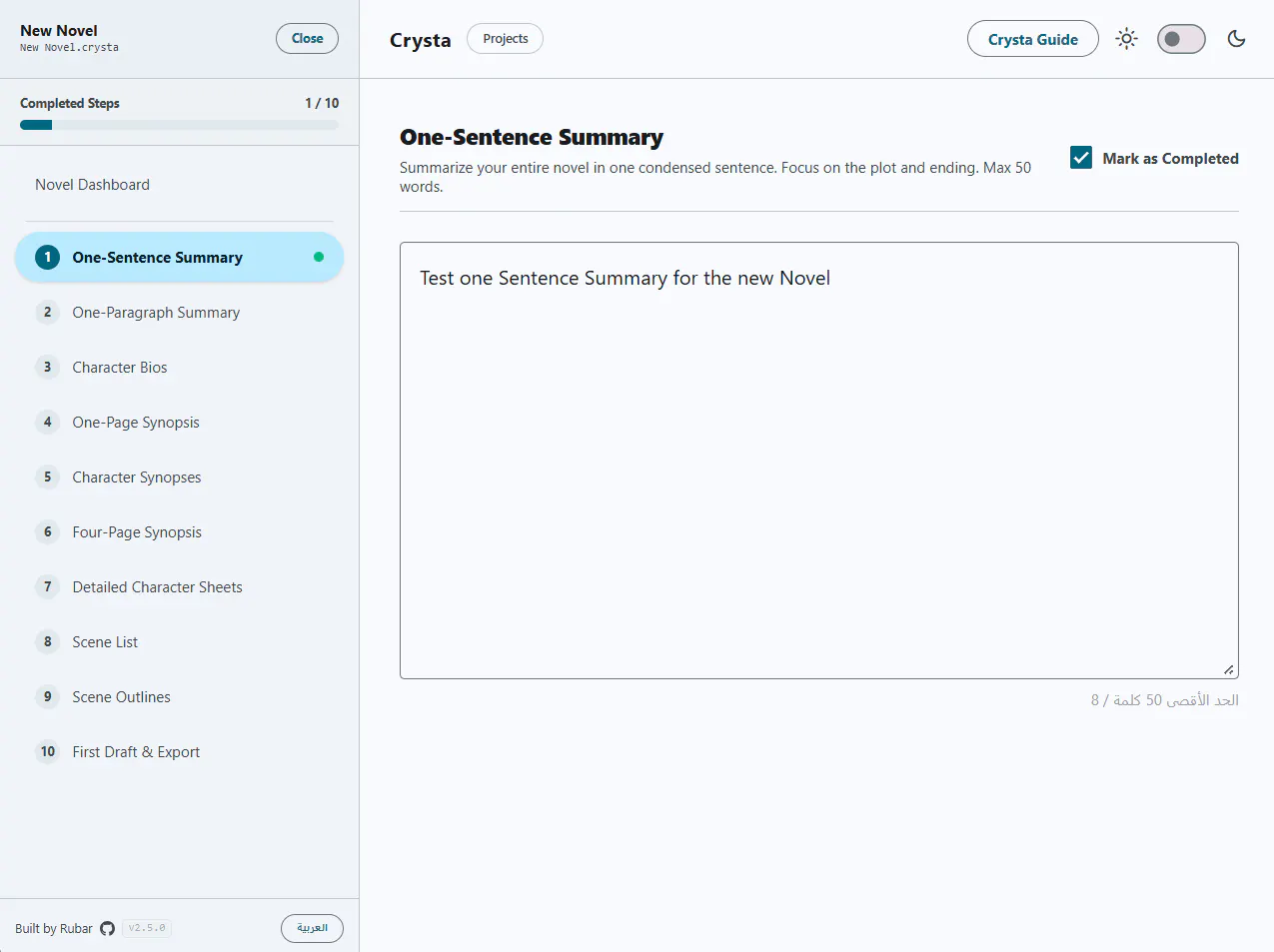Switch language to Arabic button
This screenshot has height=952, width=1274.
pos(312,928)
